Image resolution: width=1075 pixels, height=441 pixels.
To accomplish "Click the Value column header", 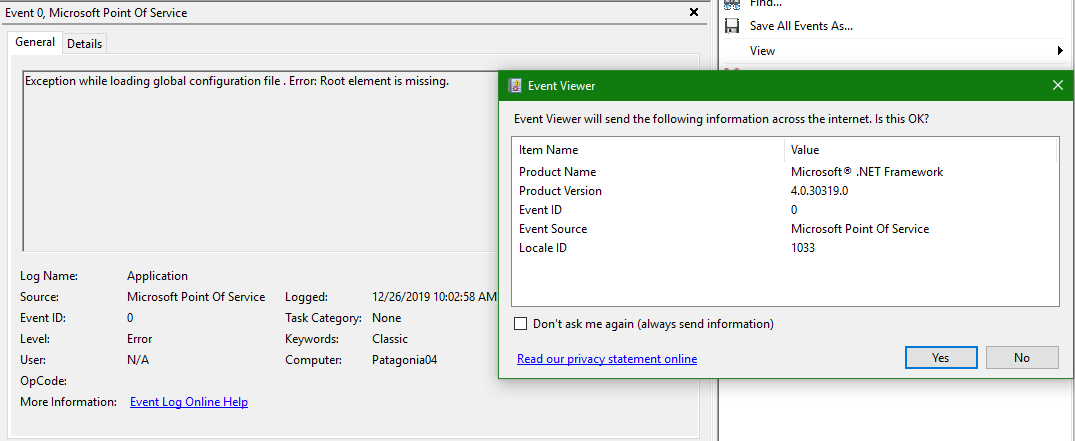I will (920, 150).
